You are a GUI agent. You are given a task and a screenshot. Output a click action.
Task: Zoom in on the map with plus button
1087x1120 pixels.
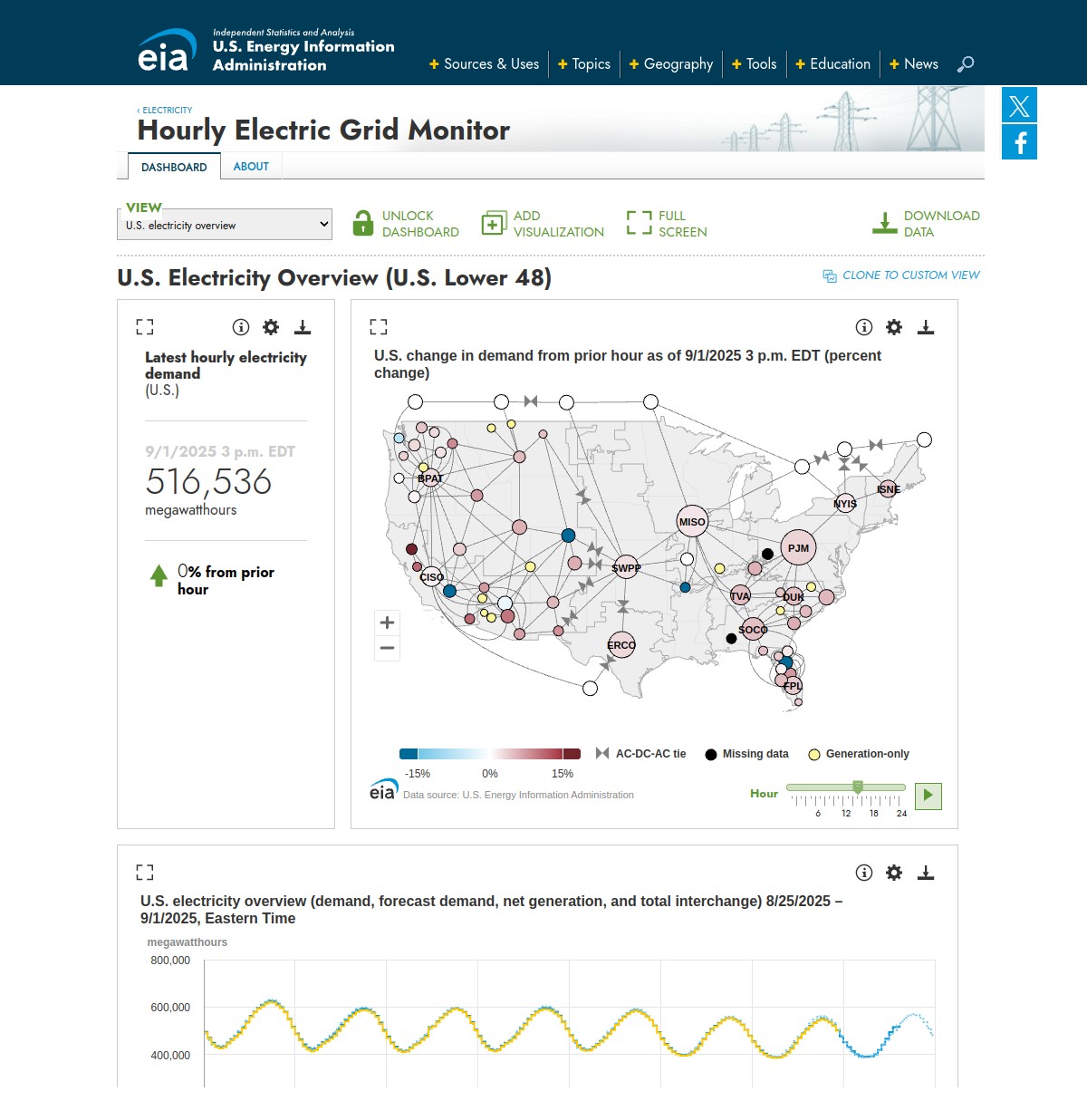(388, 623)
